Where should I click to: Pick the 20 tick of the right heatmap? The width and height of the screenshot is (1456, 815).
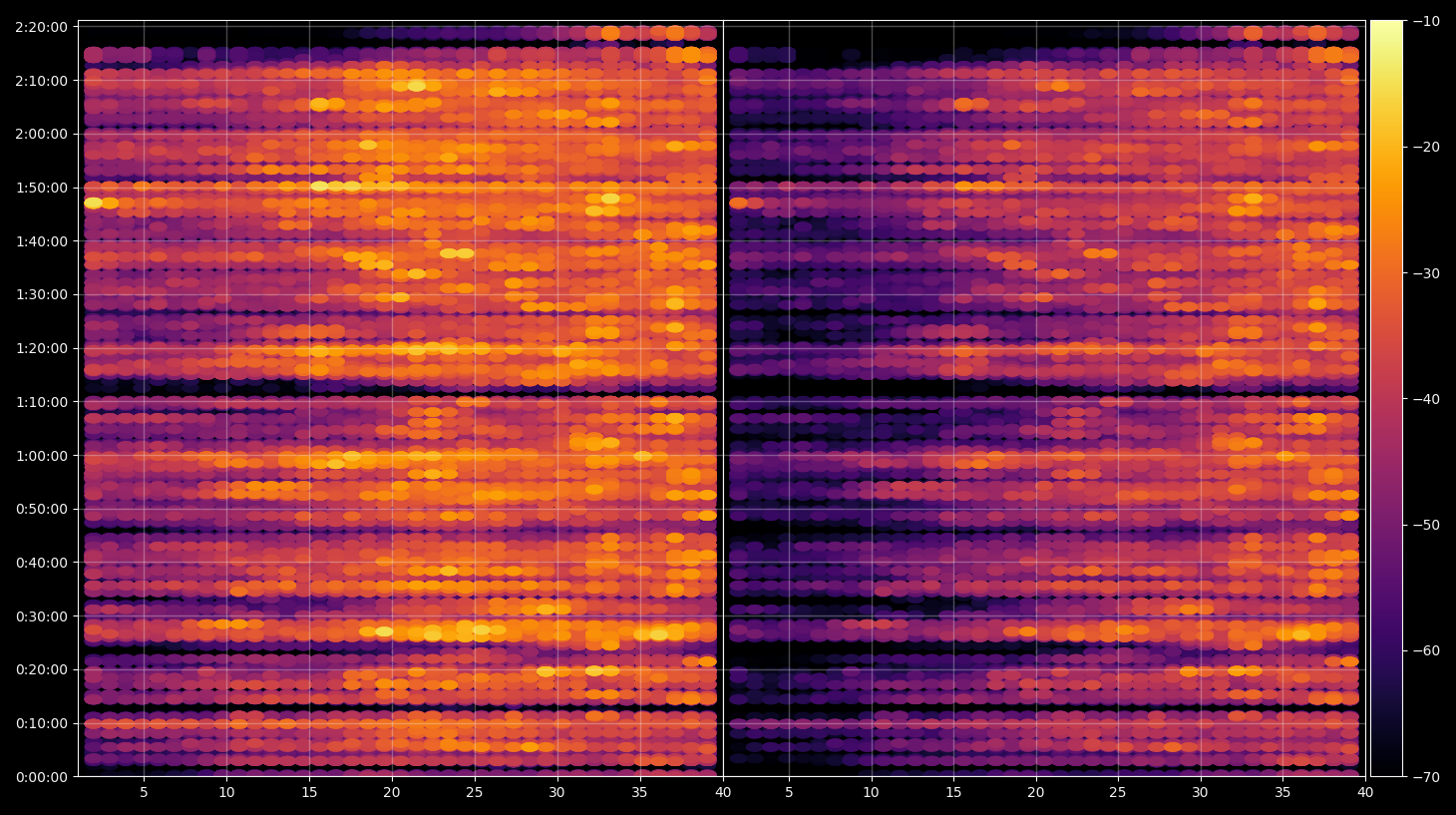point(1036,793)
